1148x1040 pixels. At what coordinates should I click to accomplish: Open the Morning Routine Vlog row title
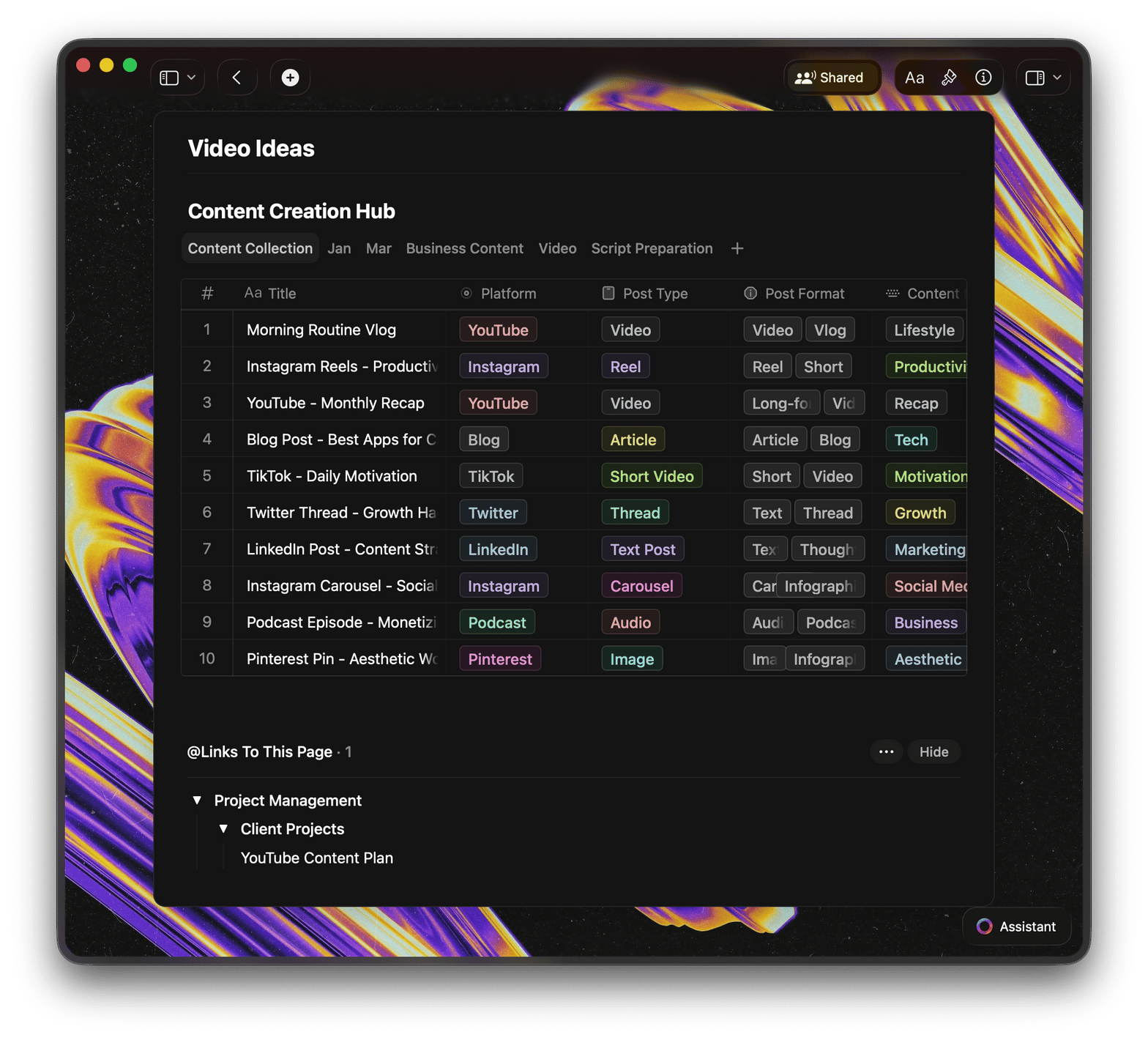[321, 330]
